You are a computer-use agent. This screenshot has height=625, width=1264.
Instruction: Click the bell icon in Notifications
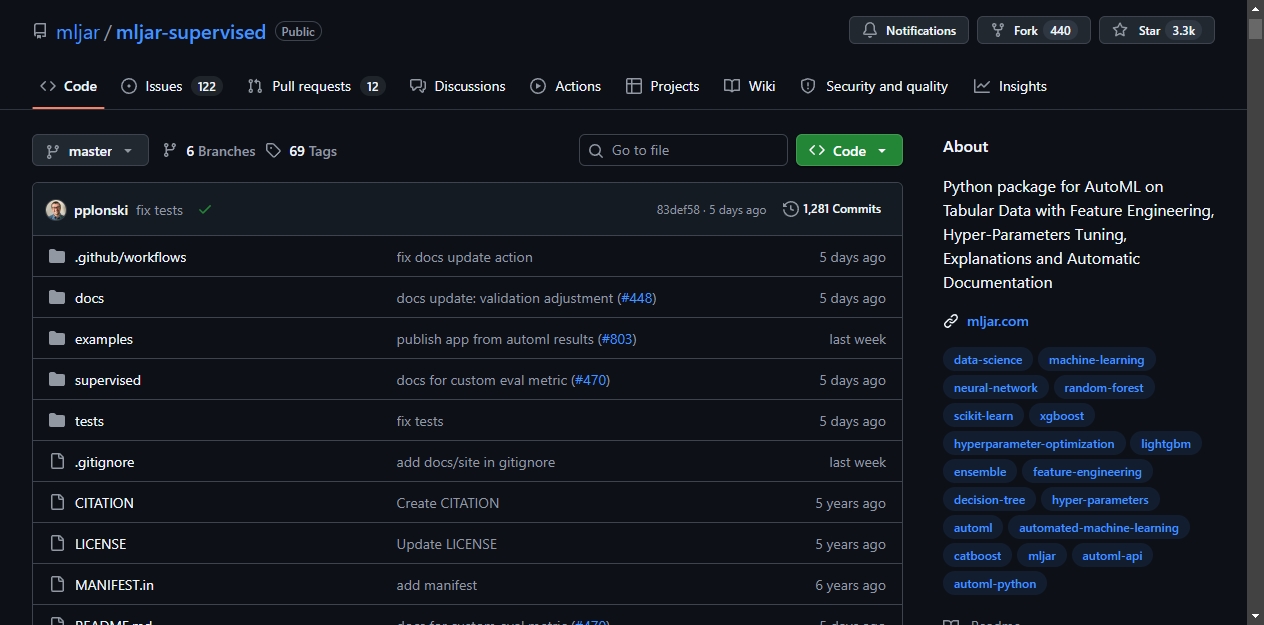[870, 31]
